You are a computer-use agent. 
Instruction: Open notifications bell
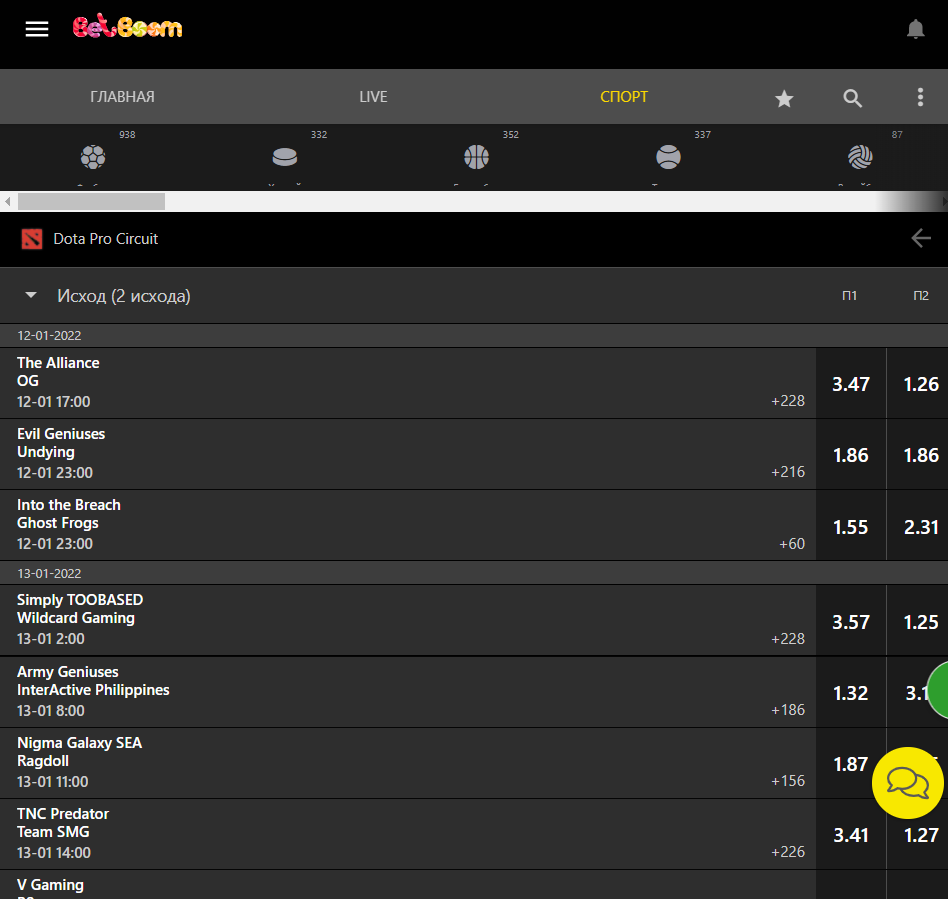[915, 28]
